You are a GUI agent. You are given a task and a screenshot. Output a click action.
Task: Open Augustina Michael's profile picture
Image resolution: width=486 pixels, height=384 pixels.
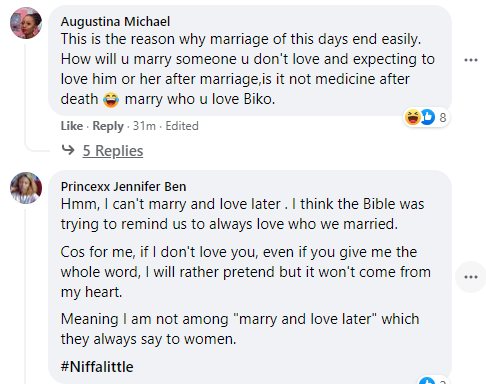pyautogui.click(x=26, y=23)
